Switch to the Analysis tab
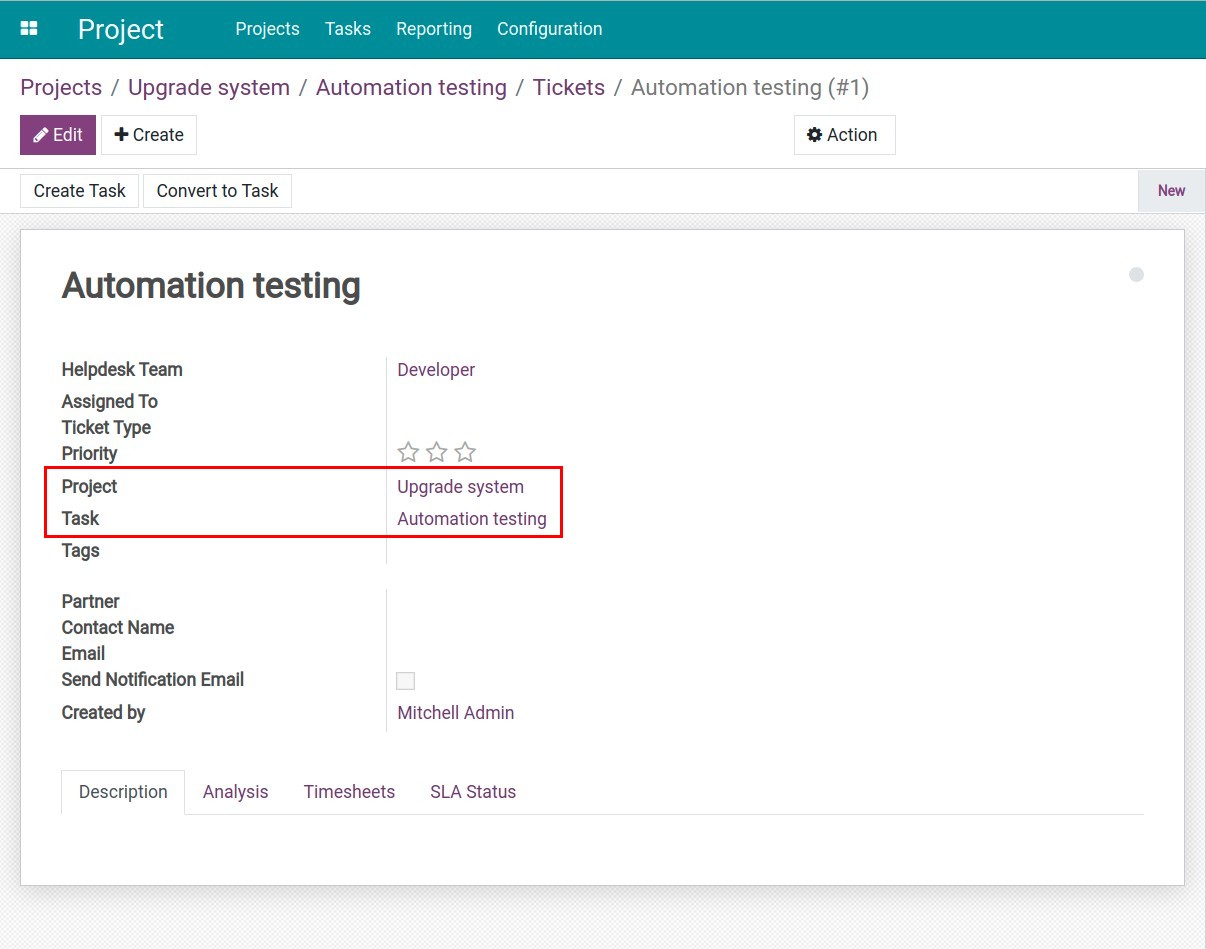 pyautogui.click(x=235, y=792)
